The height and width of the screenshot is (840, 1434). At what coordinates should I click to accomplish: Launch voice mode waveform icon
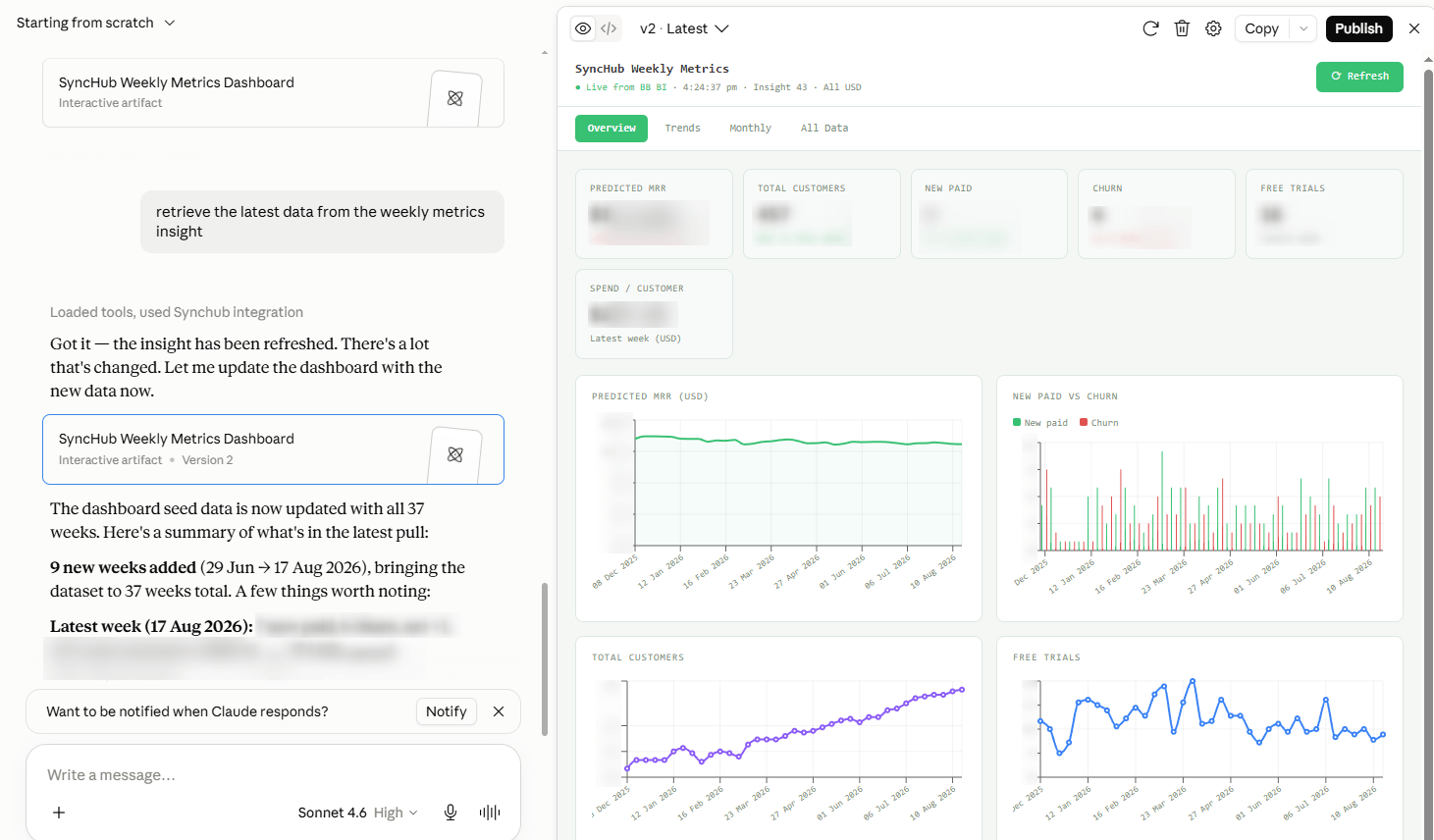click(490, 813)
